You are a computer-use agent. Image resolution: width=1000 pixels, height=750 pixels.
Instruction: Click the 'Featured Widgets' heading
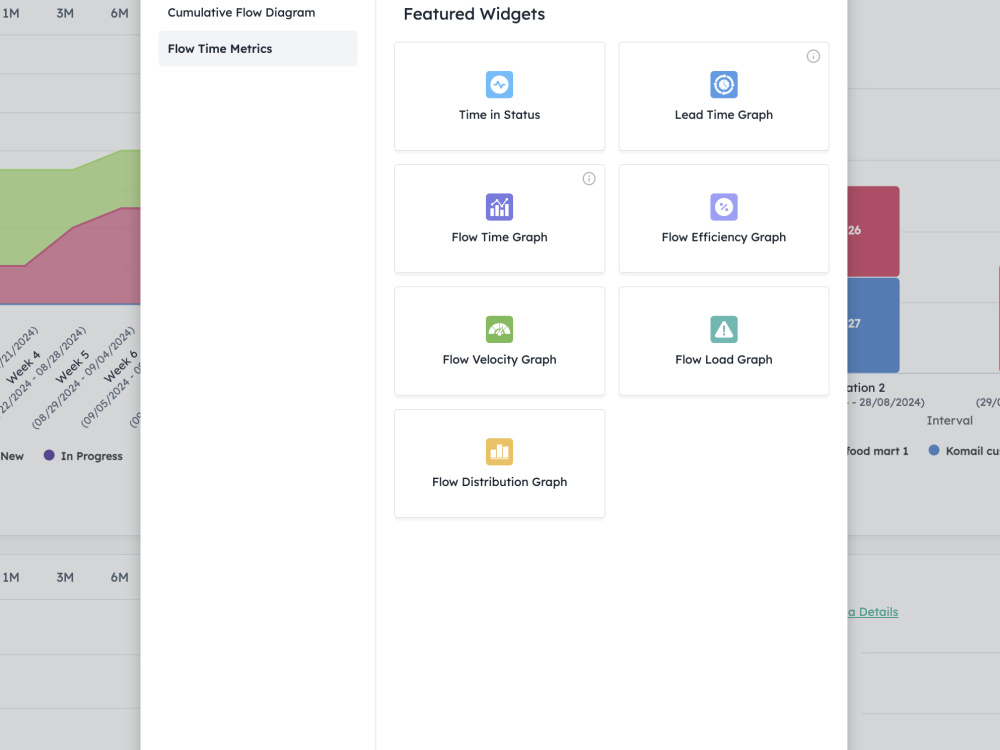coord(474,14)
